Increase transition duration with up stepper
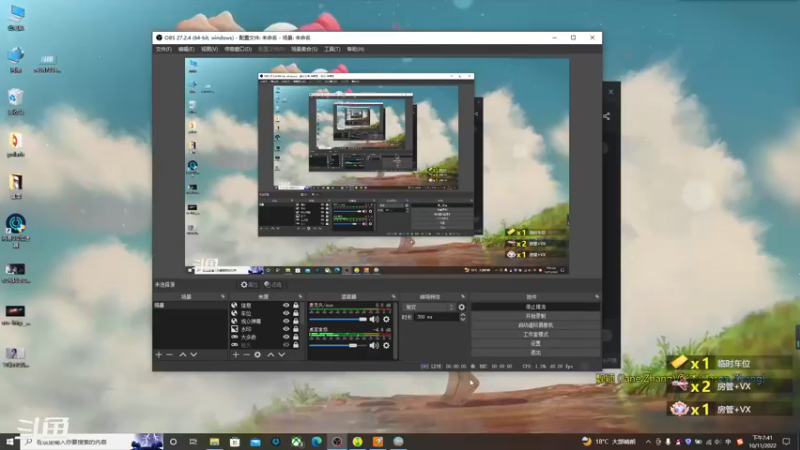800x450 pixels. click(x=462, y=315)
